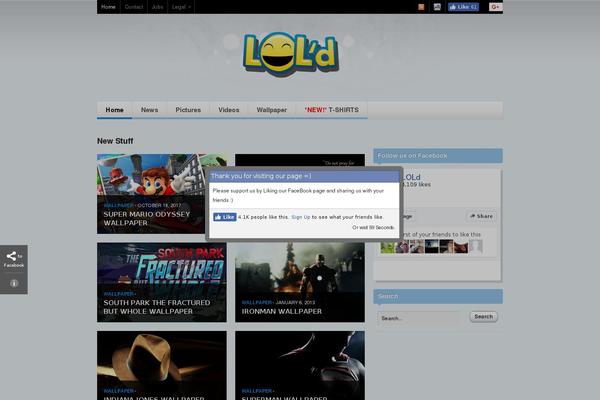The height and width of the screenshot is (400, 600).
Task: Click Follow us on Facebook header
Action: (438, 156)
